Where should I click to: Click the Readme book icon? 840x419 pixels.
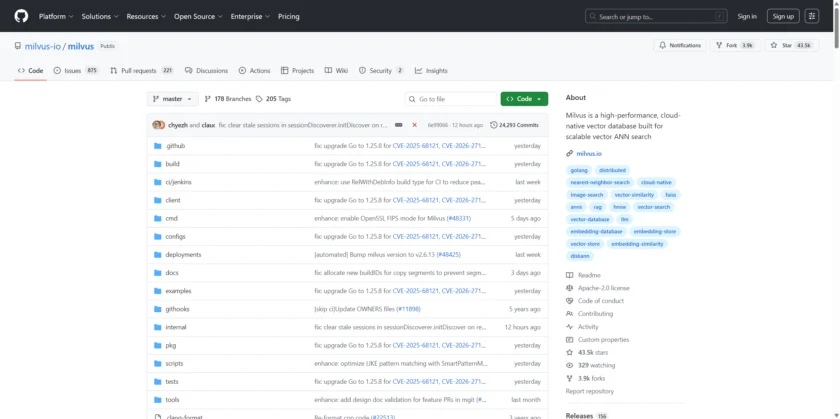(569, 275)
